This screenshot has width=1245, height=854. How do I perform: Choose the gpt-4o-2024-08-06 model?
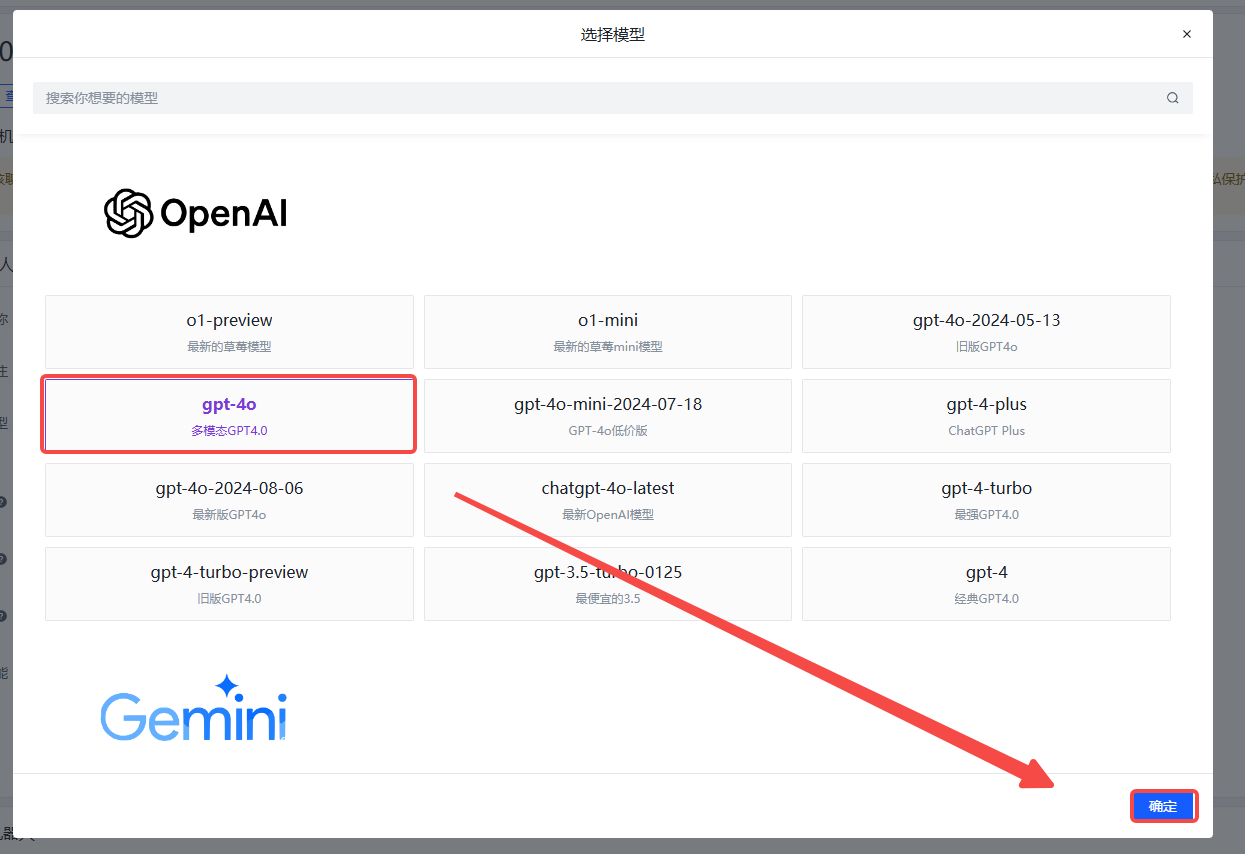point(229,500)
